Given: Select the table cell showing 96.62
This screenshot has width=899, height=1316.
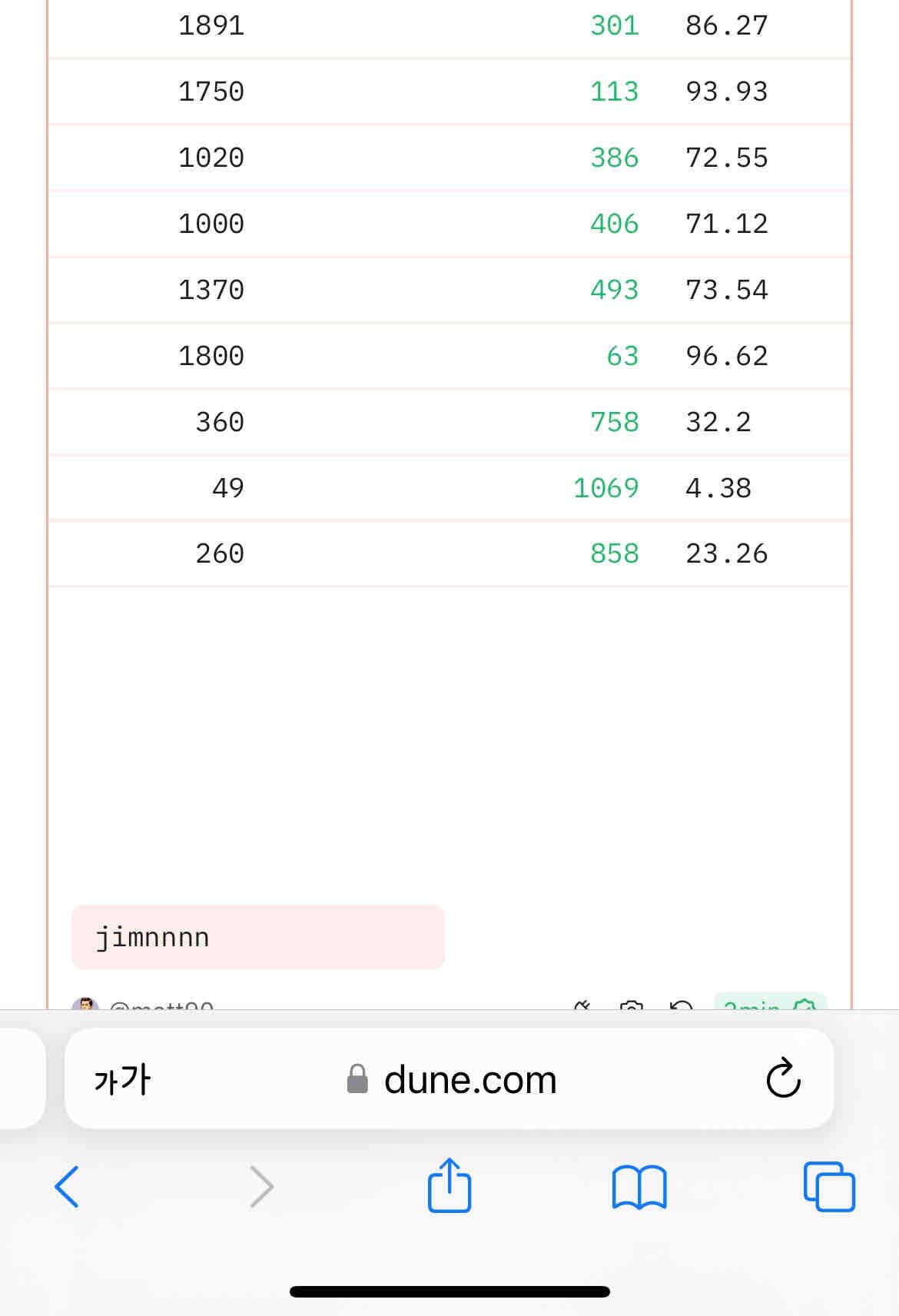Looking at the screenshot, I should pyautogui.click(x=726, y=356).
